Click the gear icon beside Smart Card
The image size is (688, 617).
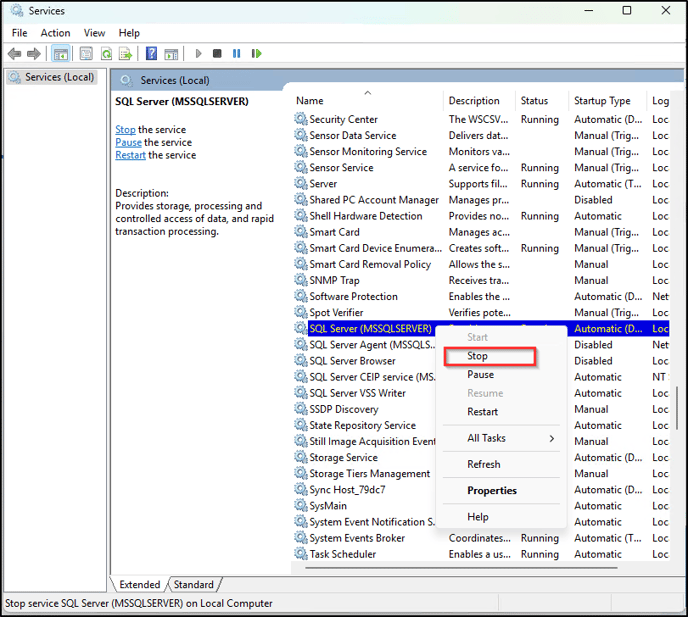(301, 232)
